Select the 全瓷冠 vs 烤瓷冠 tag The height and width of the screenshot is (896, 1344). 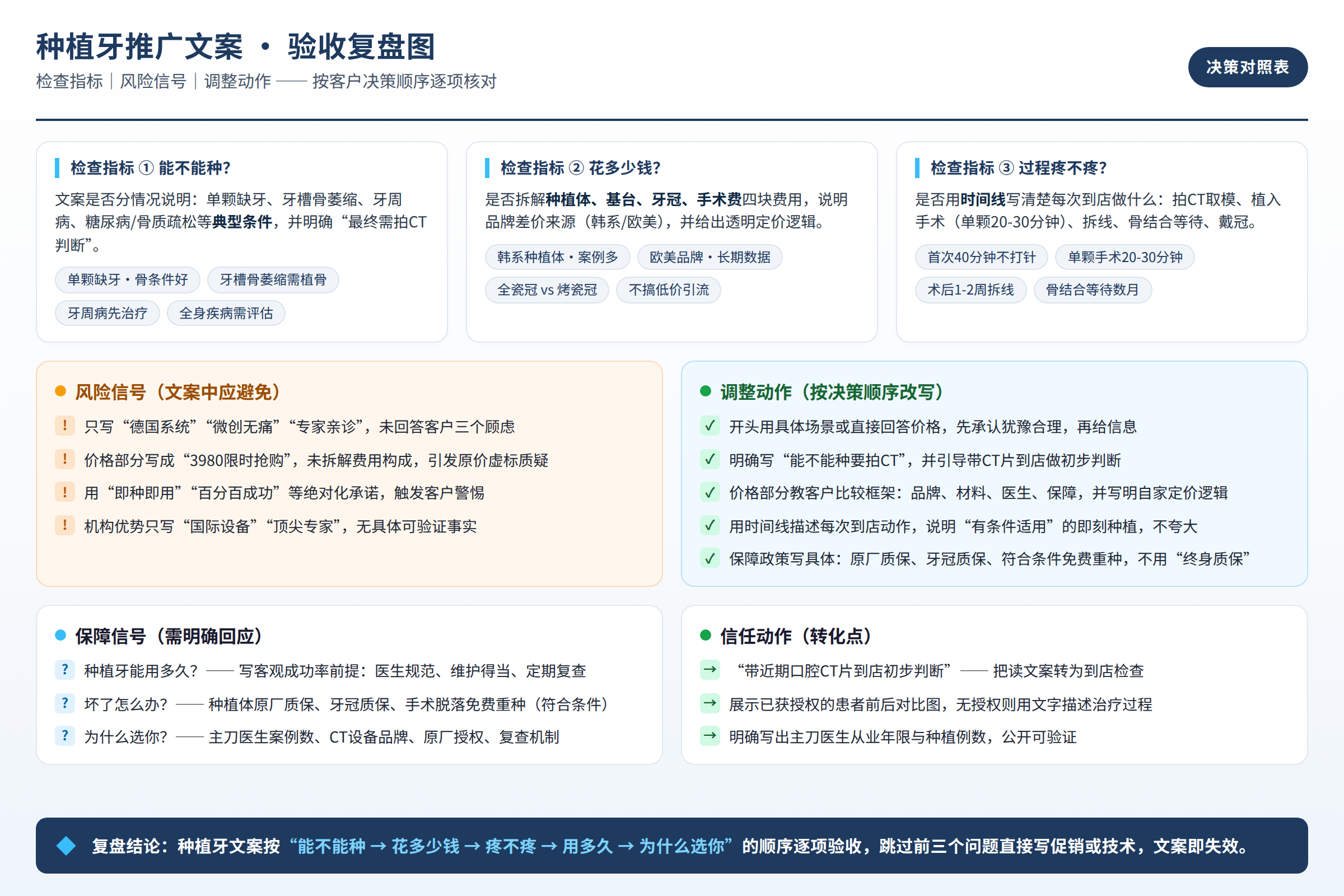click(x=547, y=290)
